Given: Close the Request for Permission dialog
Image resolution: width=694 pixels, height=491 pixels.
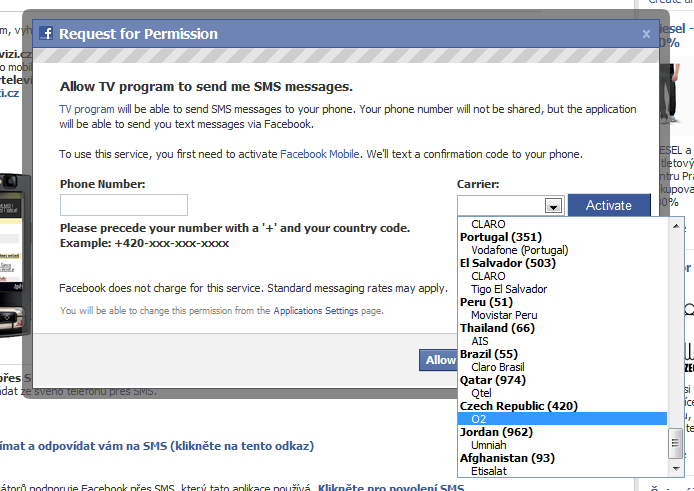Looking at the screenshot, I should 646,34.
